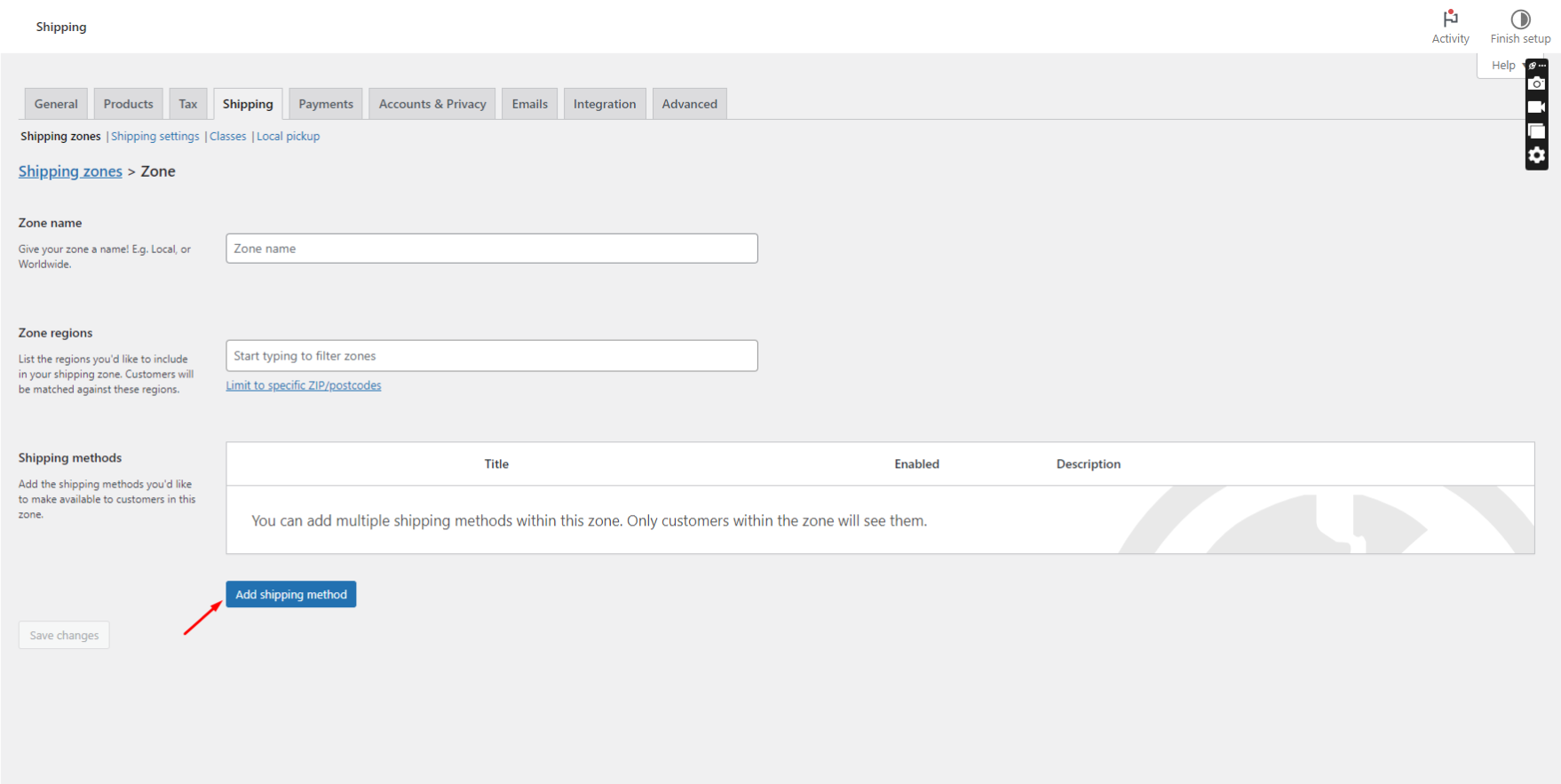1561x784 pixels.
Task: Click the stacked windows gallery icon
Action: 1536,131
